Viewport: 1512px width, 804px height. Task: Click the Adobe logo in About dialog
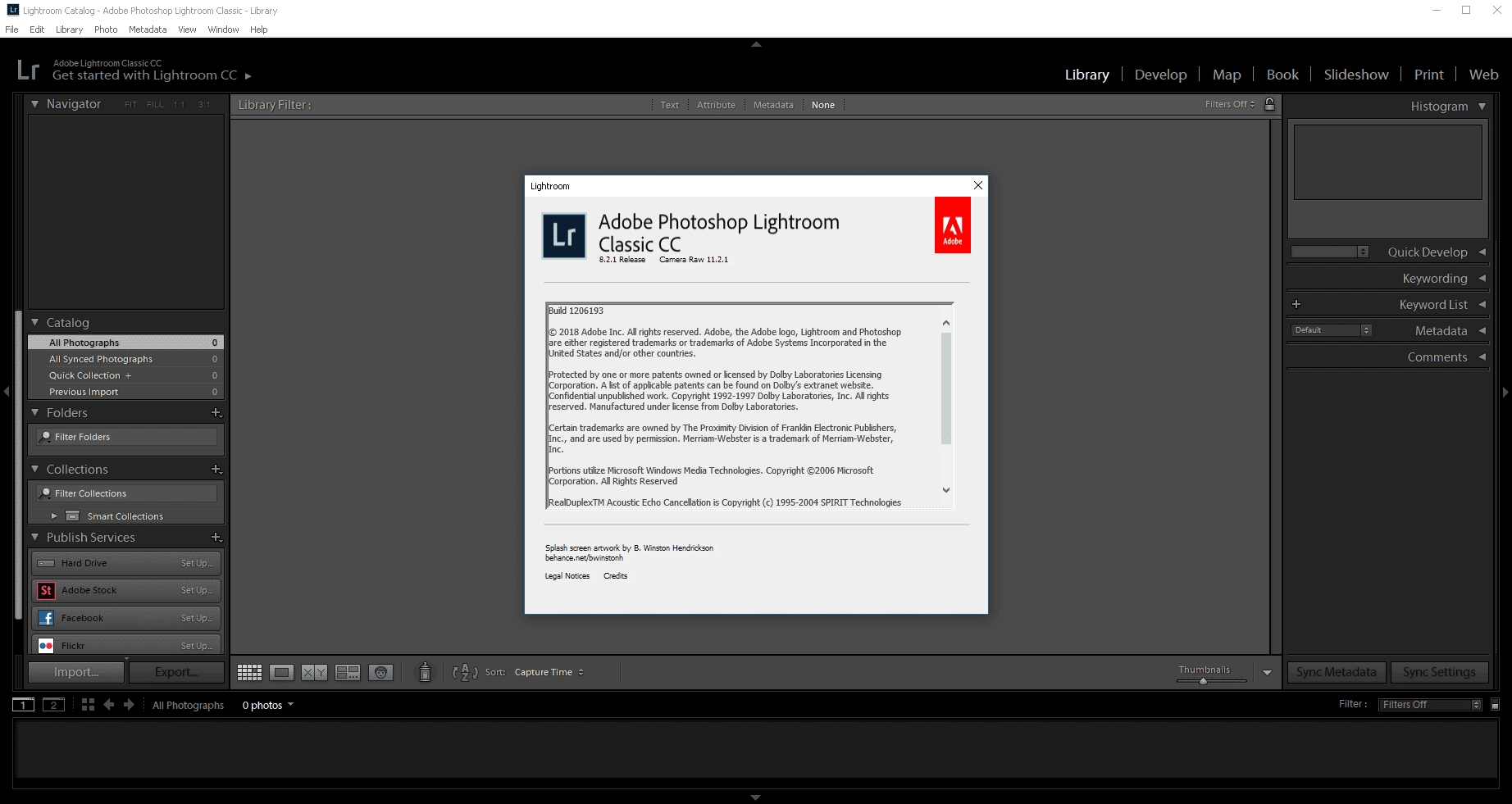coord(953,225)
